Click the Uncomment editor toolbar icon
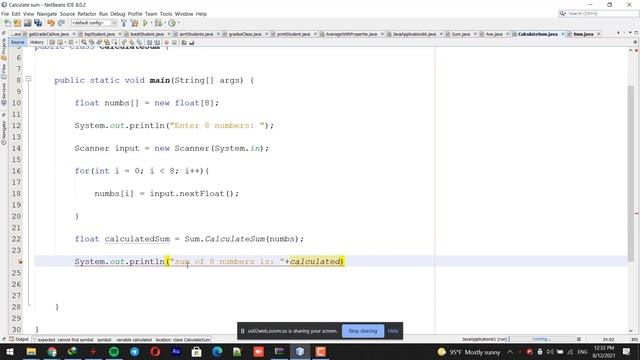Viewport: 640px width, 360px height. pyautogui.click(x=191, y=42)
